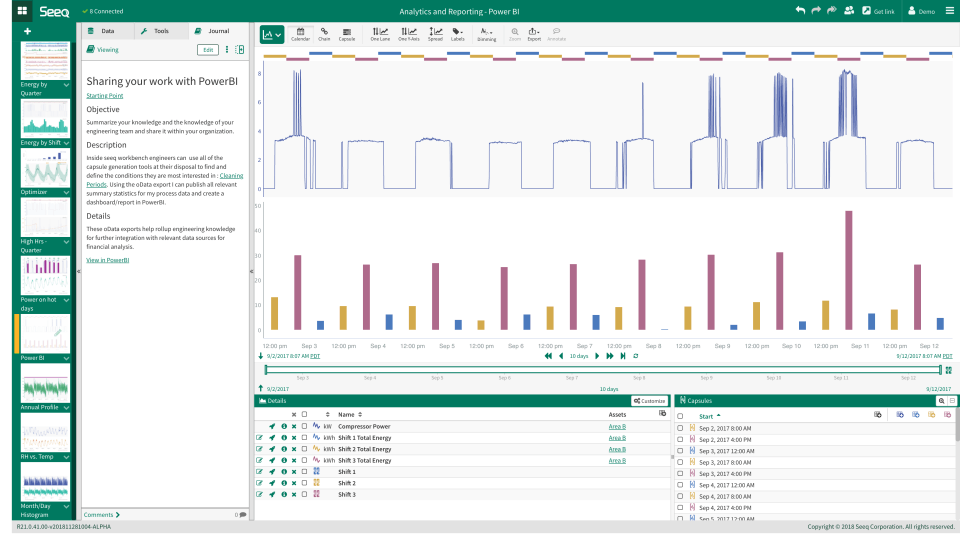Toggle the journal panel layout icon

tap(239, 50)
